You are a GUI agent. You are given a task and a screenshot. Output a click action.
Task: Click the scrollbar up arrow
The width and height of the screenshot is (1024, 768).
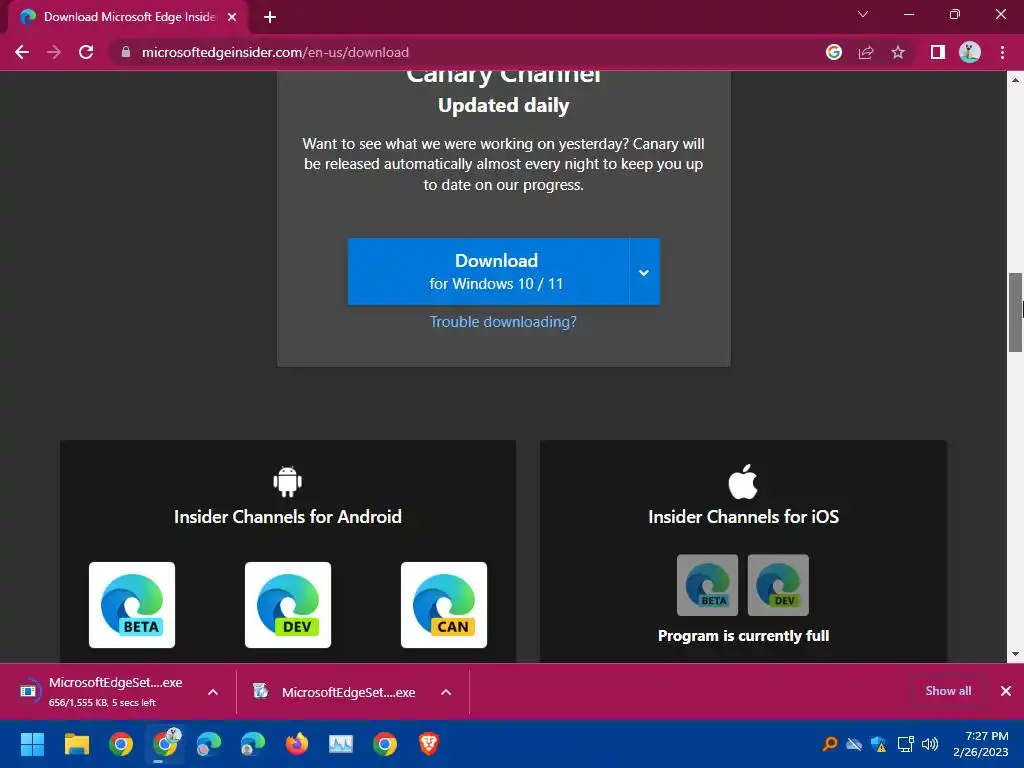point(1015,80)
